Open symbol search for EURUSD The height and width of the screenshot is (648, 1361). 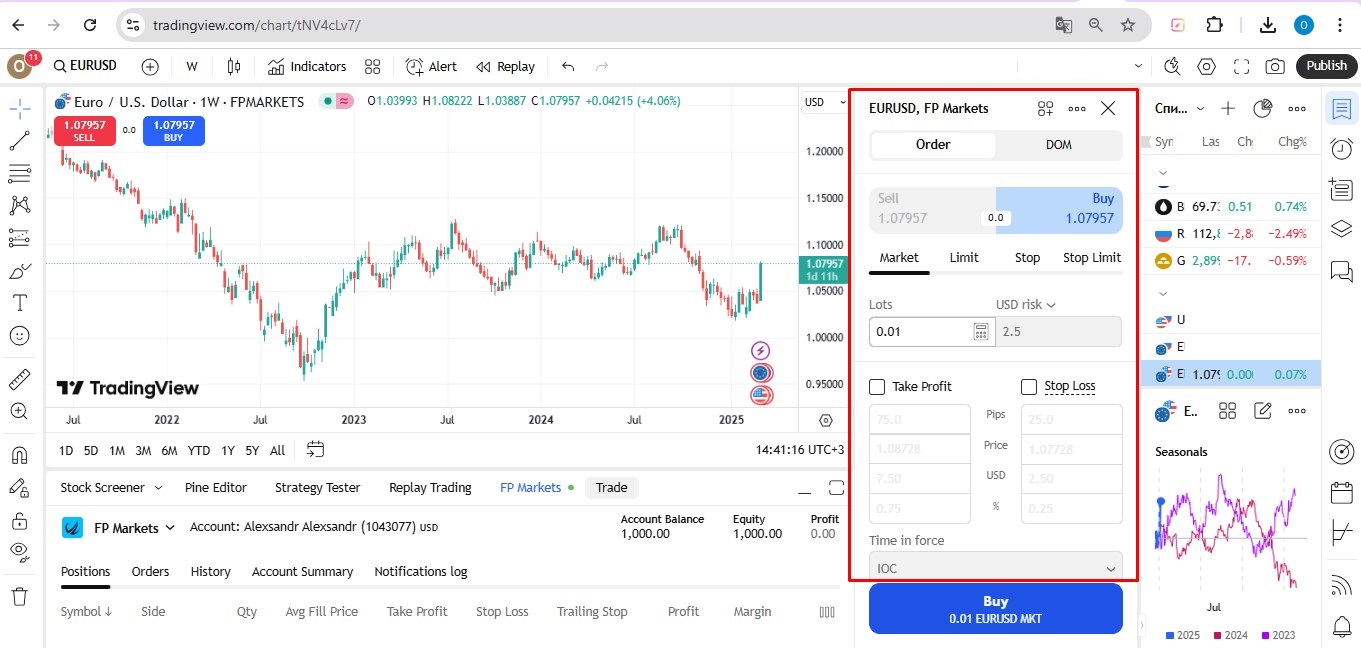85,66
